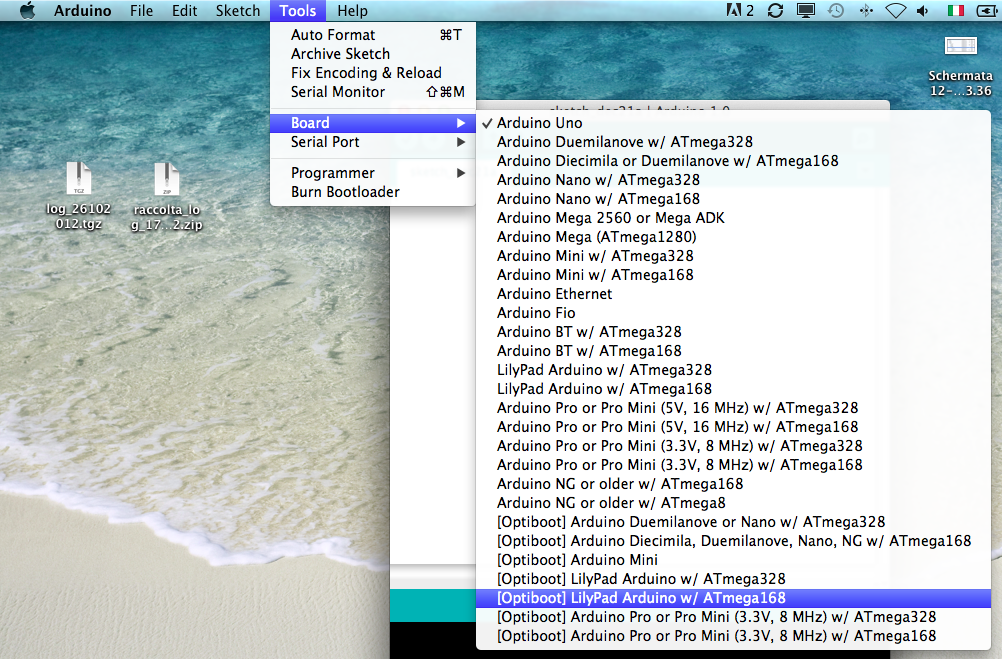Click the Wi-Fi status icon
The image size is (1002, 659).
click(895, 11)
